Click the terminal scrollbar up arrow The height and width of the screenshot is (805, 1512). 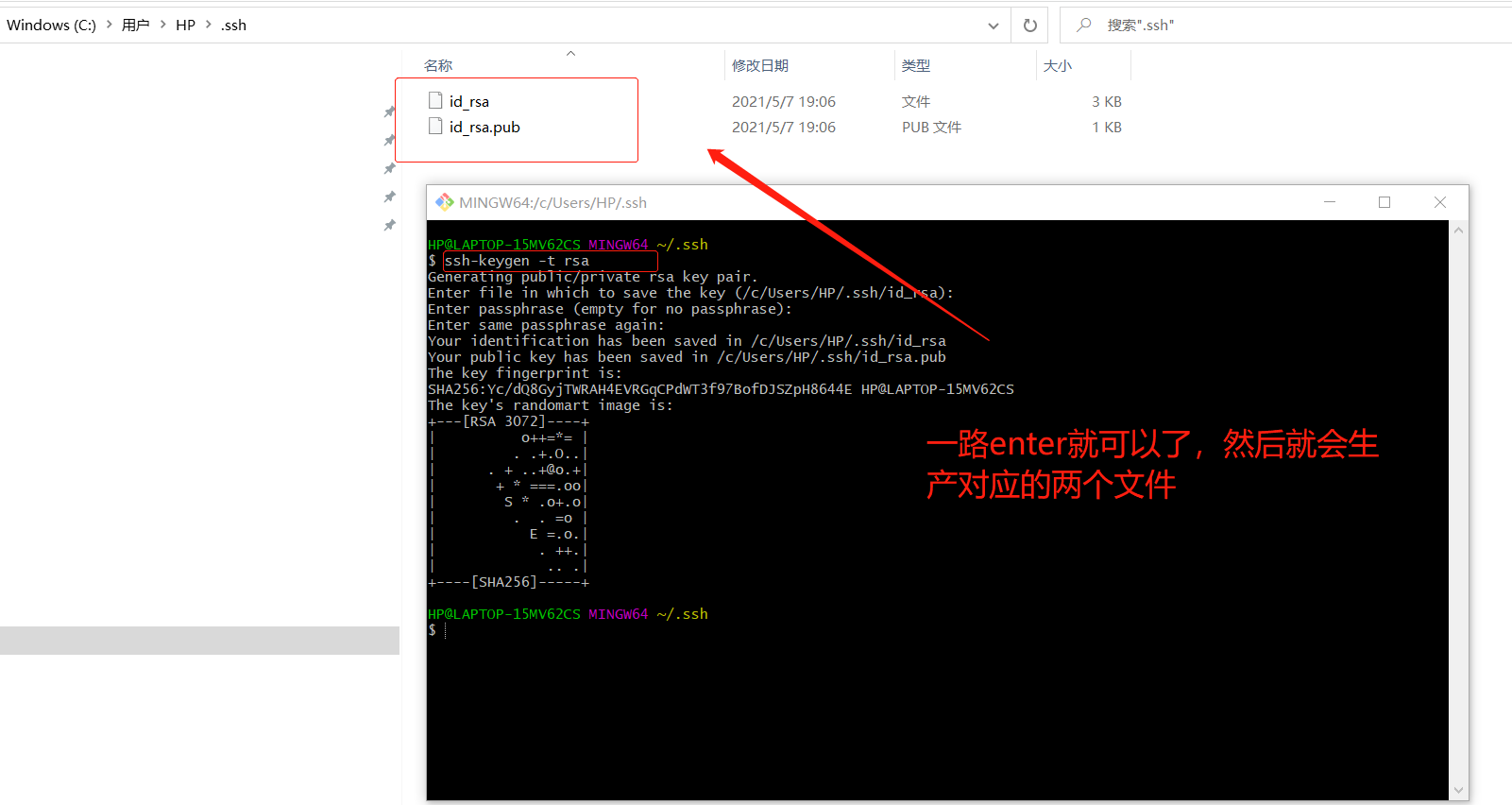pos(1459,231)
